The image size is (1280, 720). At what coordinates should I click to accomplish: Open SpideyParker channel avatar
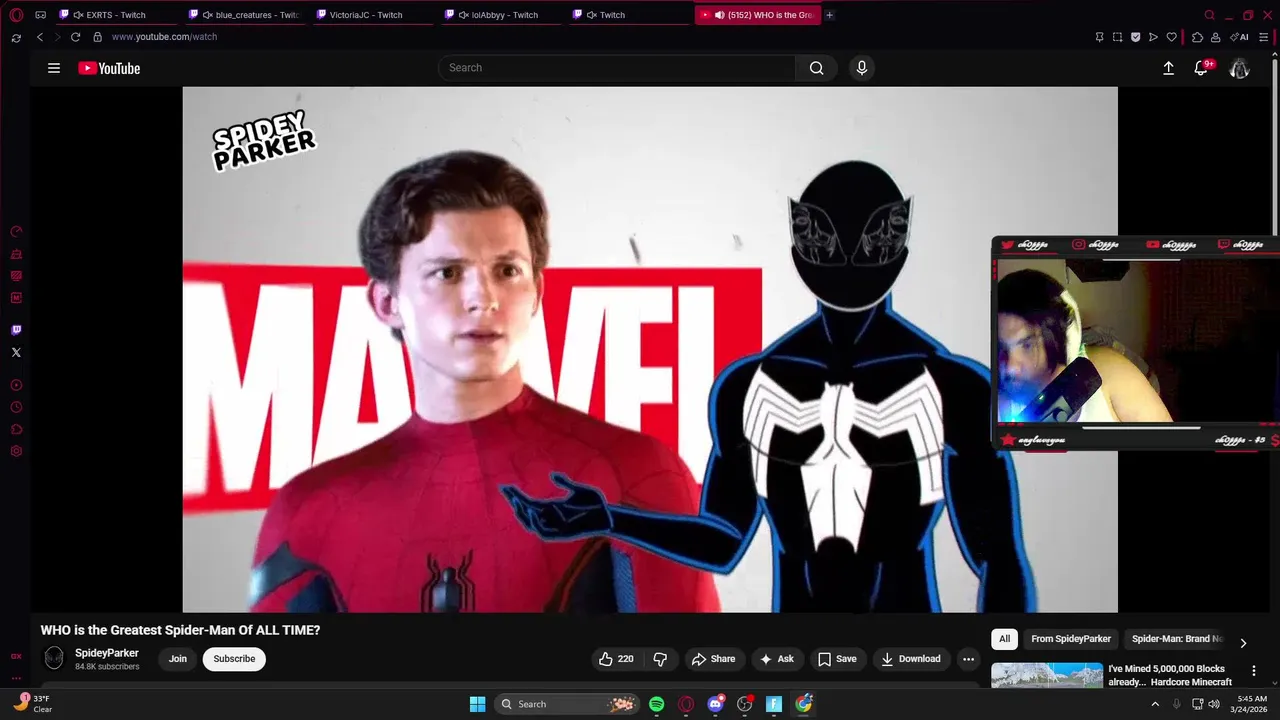point(54,658)
